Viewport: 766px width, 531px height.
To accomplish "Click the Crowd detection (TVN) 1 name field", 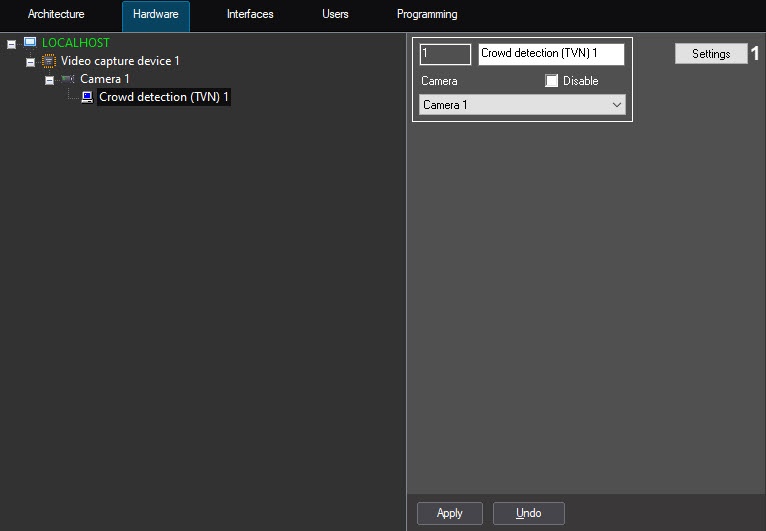I will (551, 54).
